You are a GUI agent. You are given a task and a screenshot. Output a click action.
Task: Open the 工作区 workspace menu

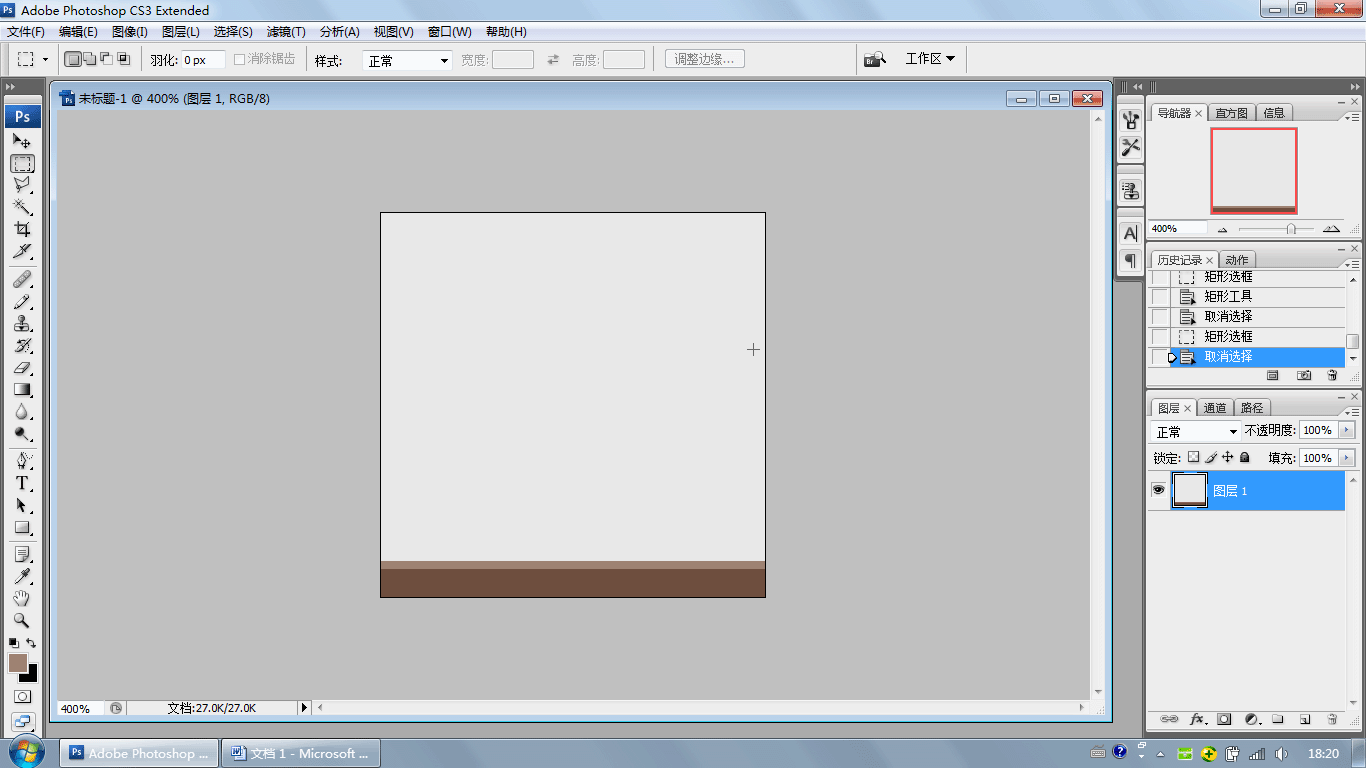(x=930, y=59)
